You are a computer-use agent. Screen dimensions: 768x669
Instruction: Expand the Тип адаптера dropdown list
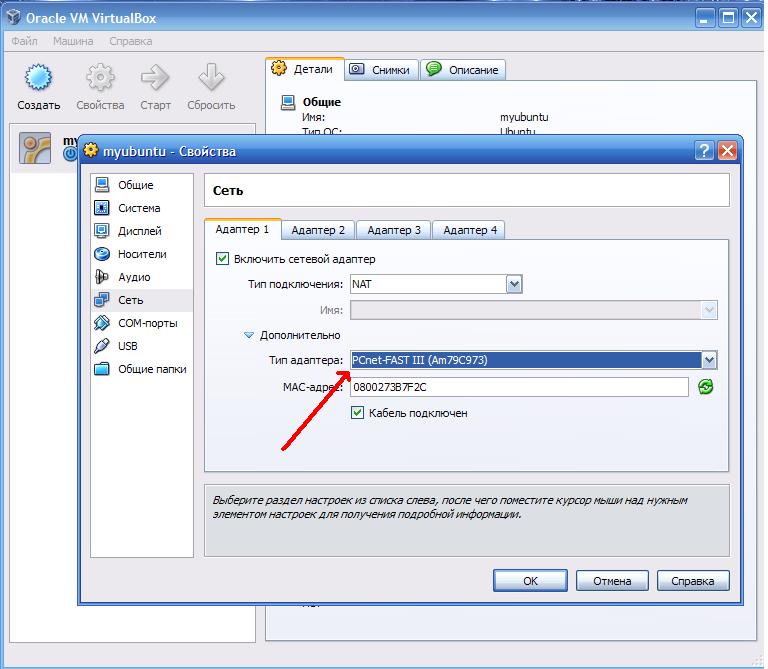[709, 360]
